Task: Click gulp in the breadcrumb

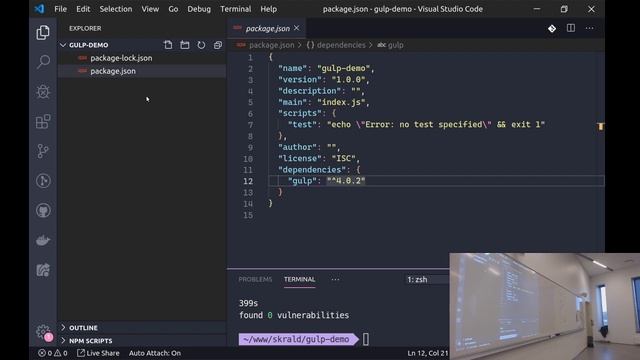Action: click(396, 45)
